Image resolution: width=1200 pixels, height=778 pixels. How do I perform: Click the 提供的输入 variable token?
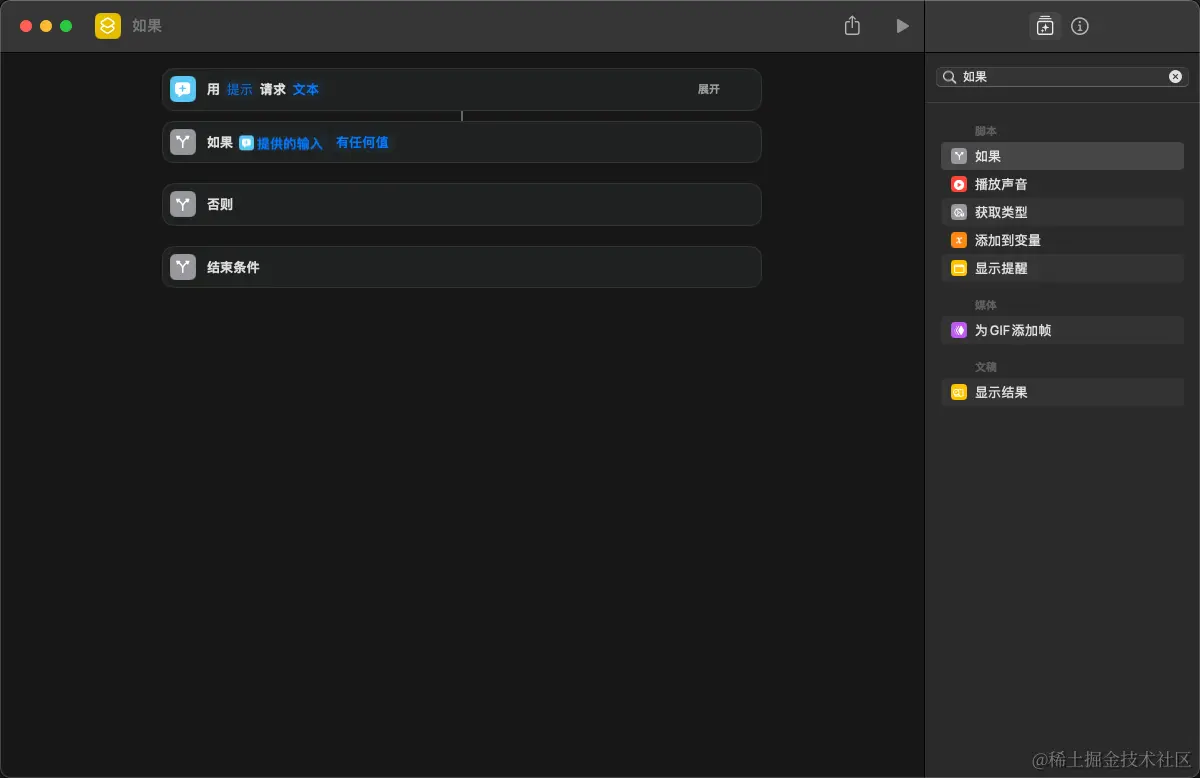(x=281, y=143)
